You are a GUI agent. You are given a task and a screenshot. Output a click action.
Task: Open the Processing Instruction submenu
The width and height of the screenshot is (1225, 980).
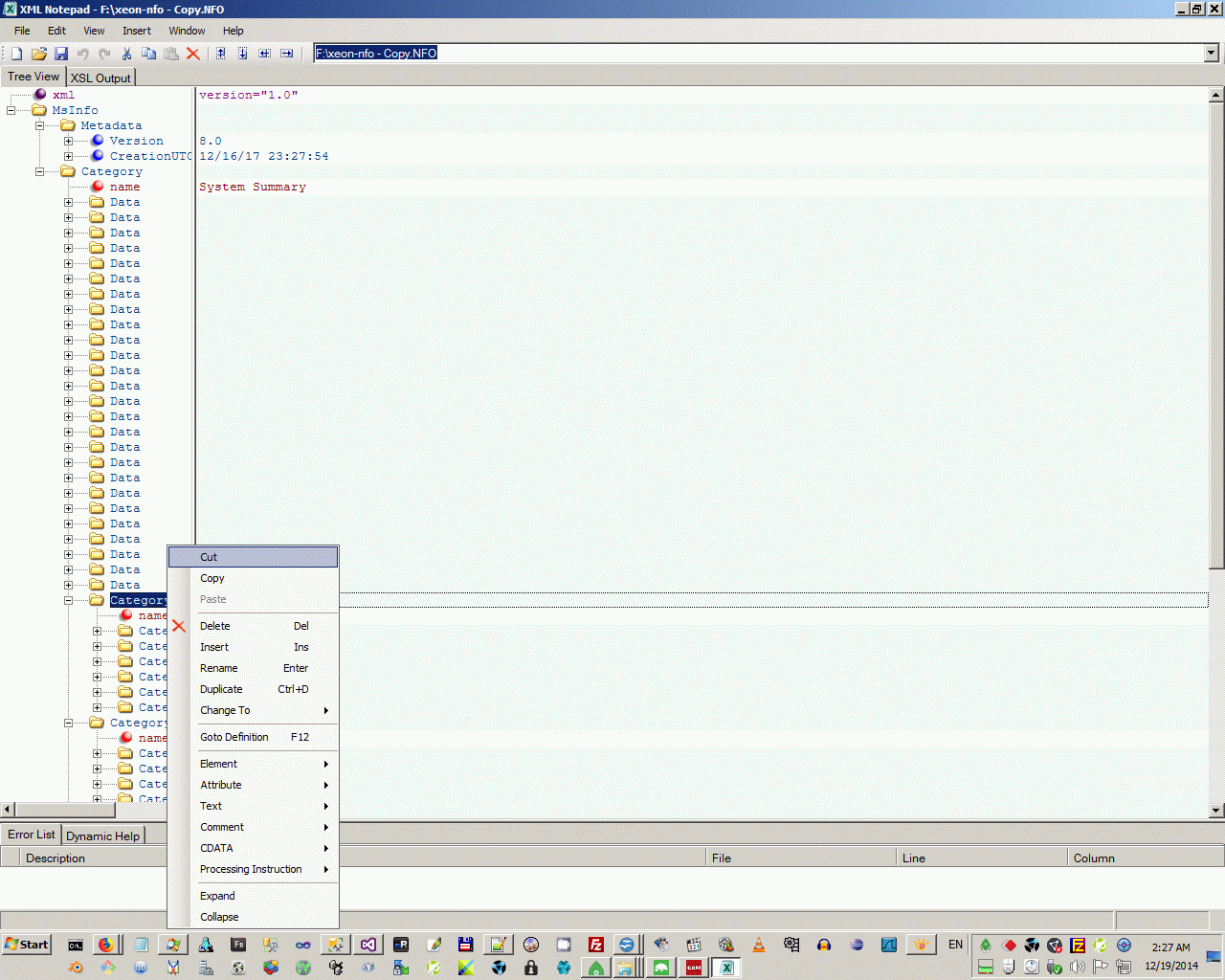pyautogui.click(x=254, y=869)
